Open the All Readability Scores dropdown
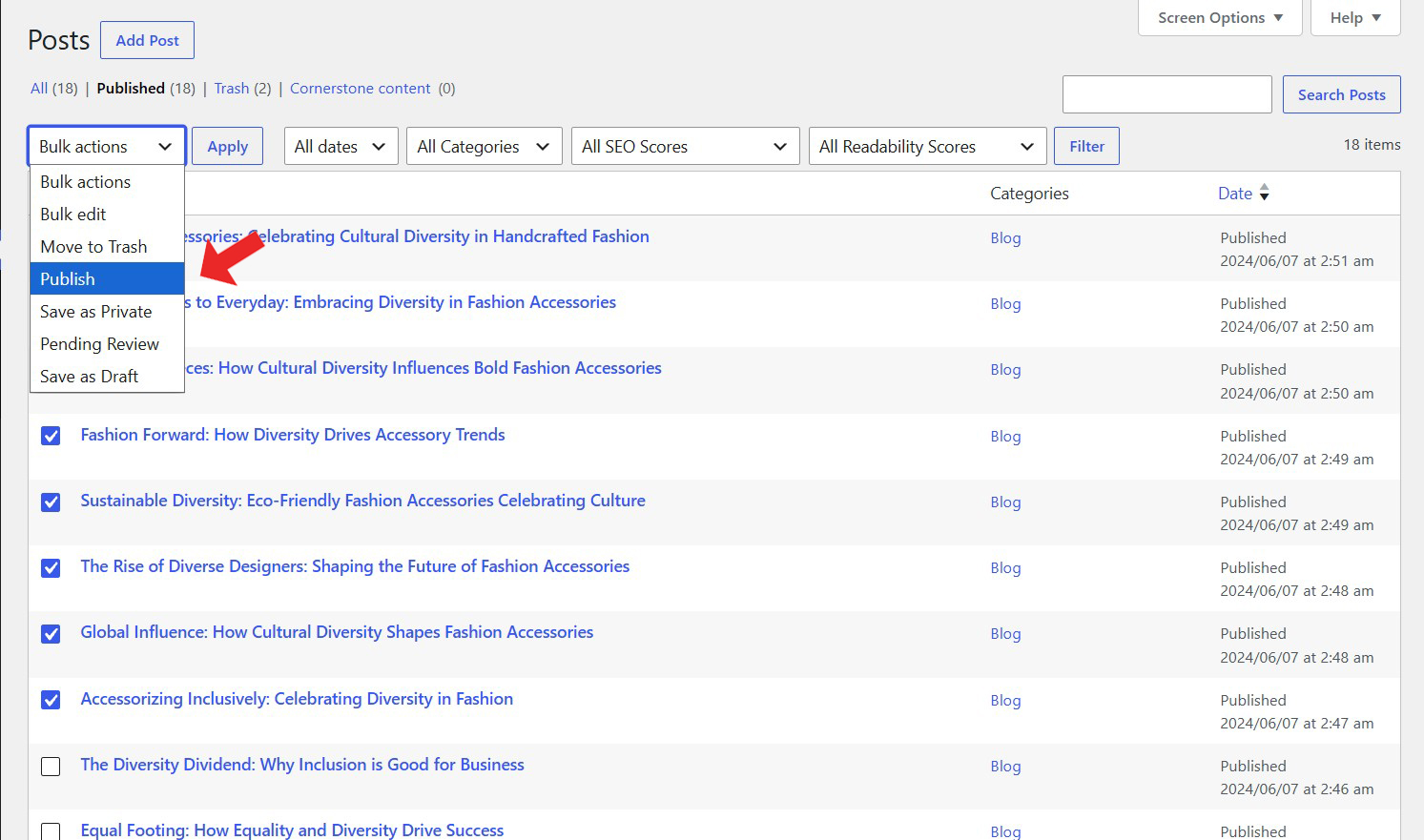The image size is (1424, 840). pyautogui.click(x=927, y=146)
